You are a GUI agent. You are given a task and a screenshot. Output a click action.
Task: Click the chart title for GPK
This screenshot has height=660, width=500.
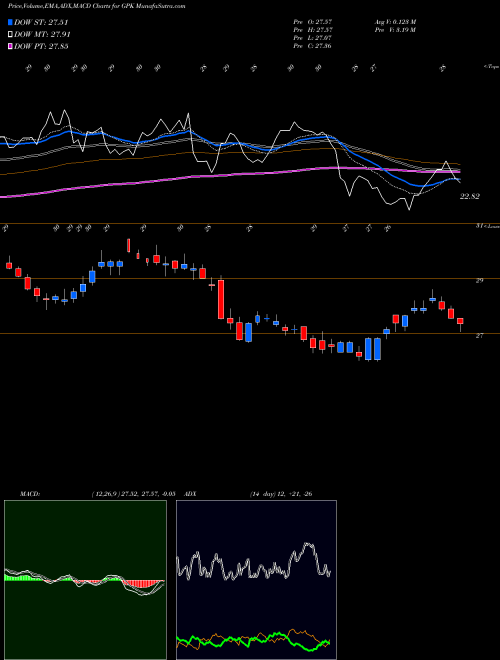[96, 7]
